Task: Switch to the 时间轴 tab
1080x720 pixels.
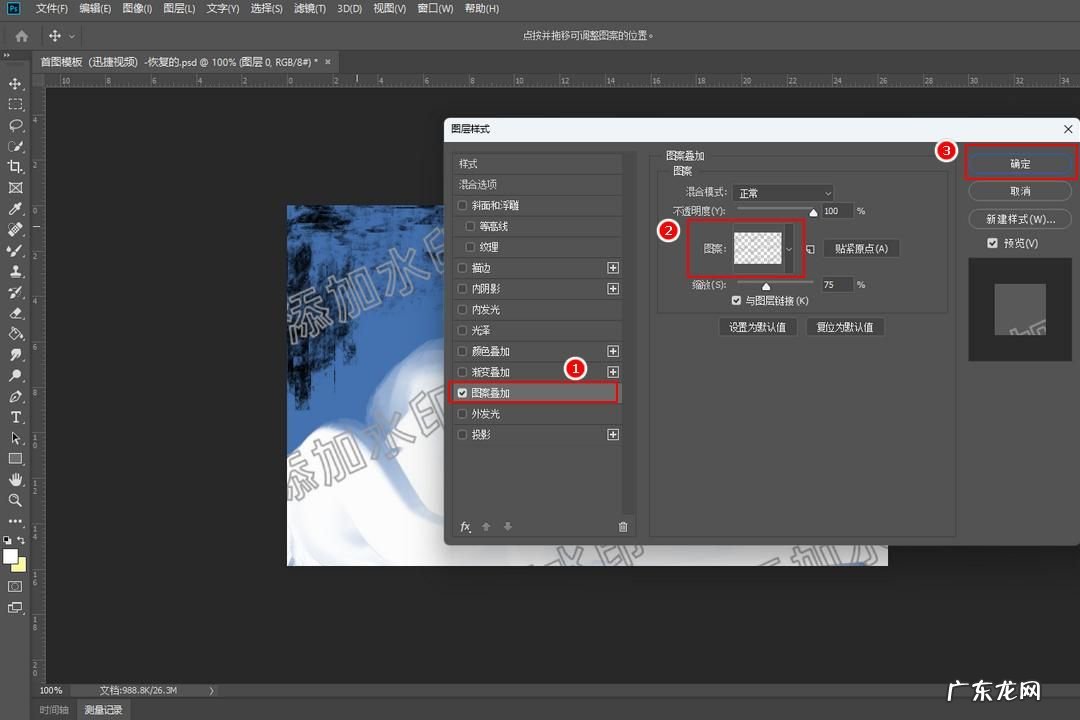Action: (x=54, y=710)
